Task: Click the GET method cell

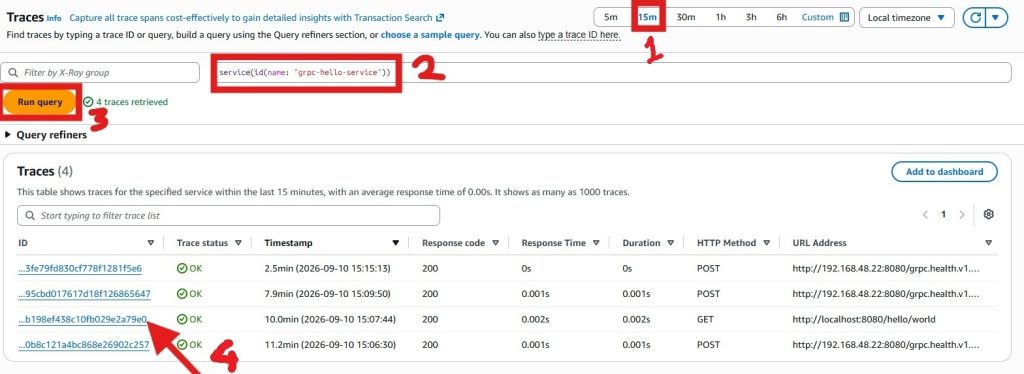Action: (705, 319)
